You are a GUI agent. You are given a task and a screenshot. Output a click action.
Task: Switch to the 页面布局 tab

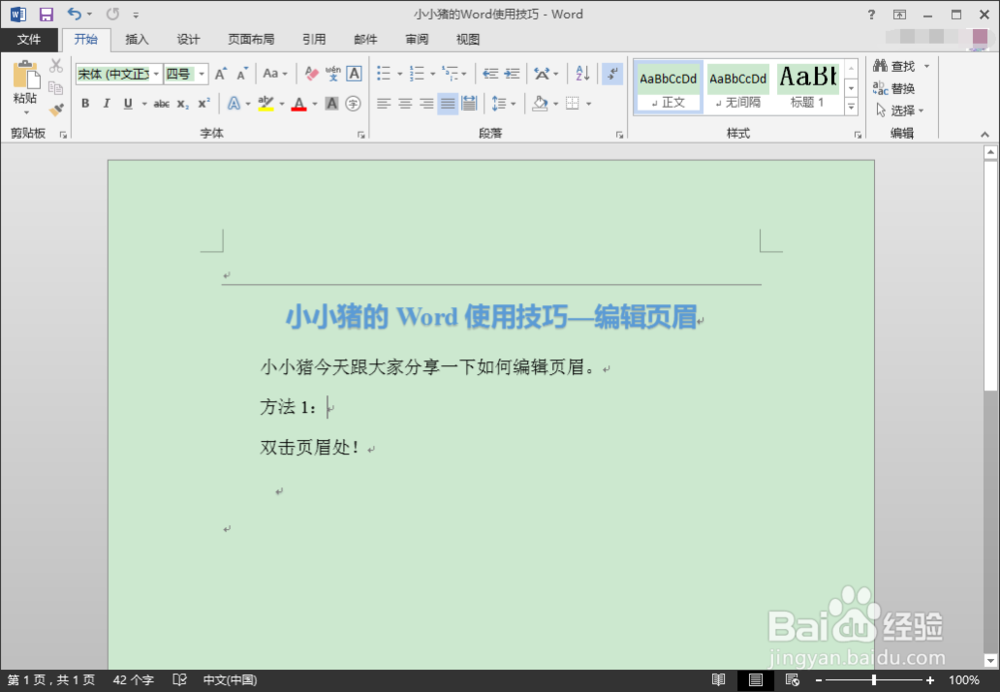coord(251,40)
